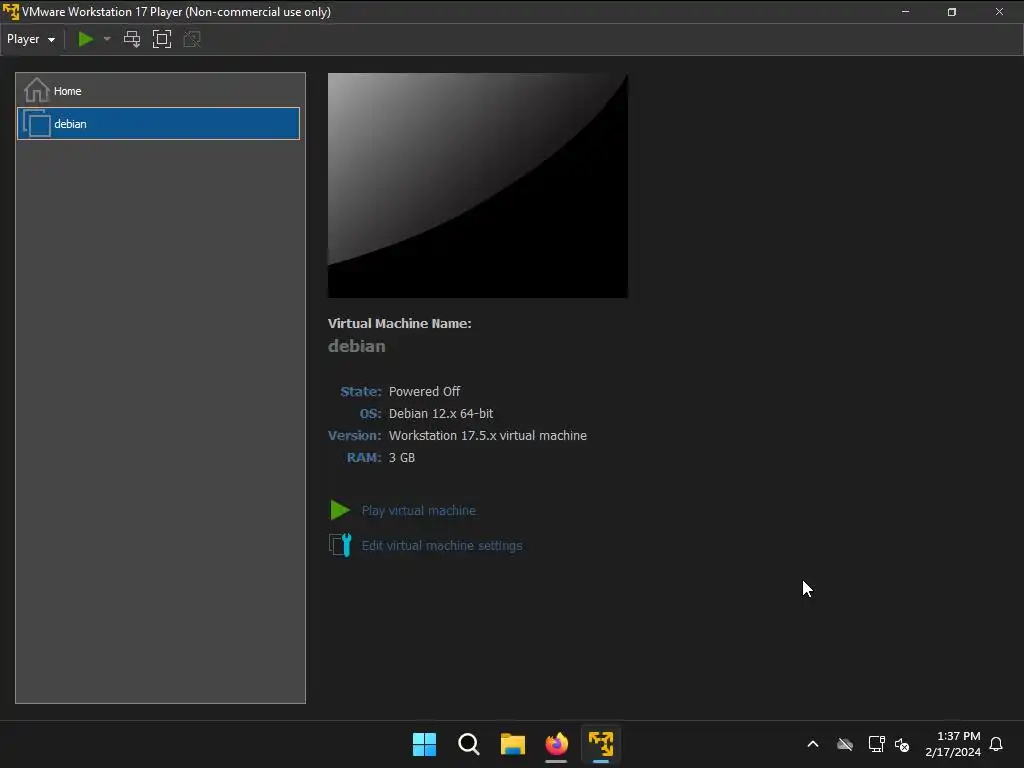This screenshot has width=1024, height=768.
Task: Click the green Power On toolbar button
Action: (x=86, y=39)
